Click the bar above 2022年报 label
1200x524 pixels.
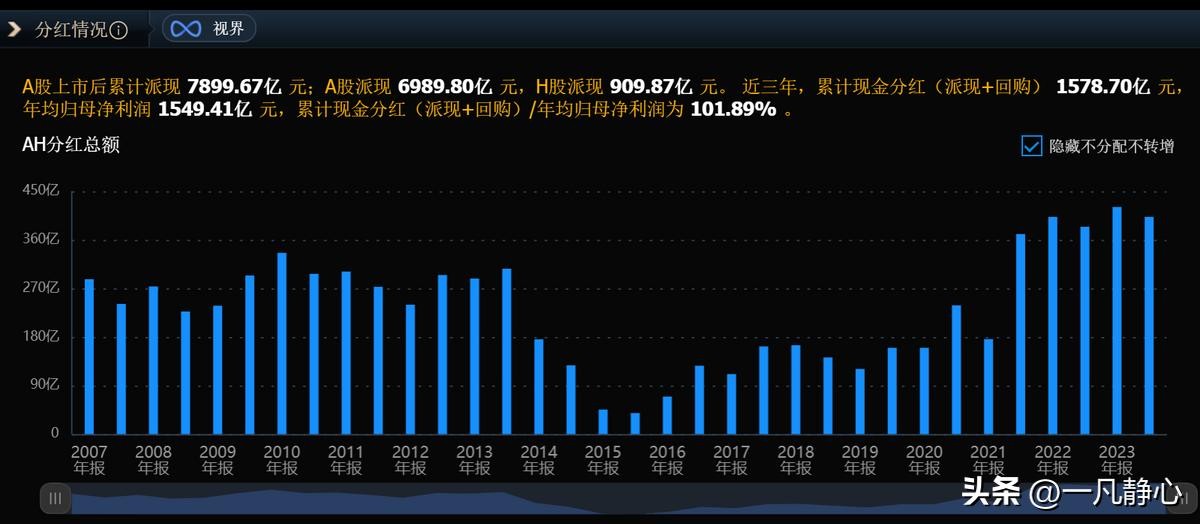tap(1053, 326)
